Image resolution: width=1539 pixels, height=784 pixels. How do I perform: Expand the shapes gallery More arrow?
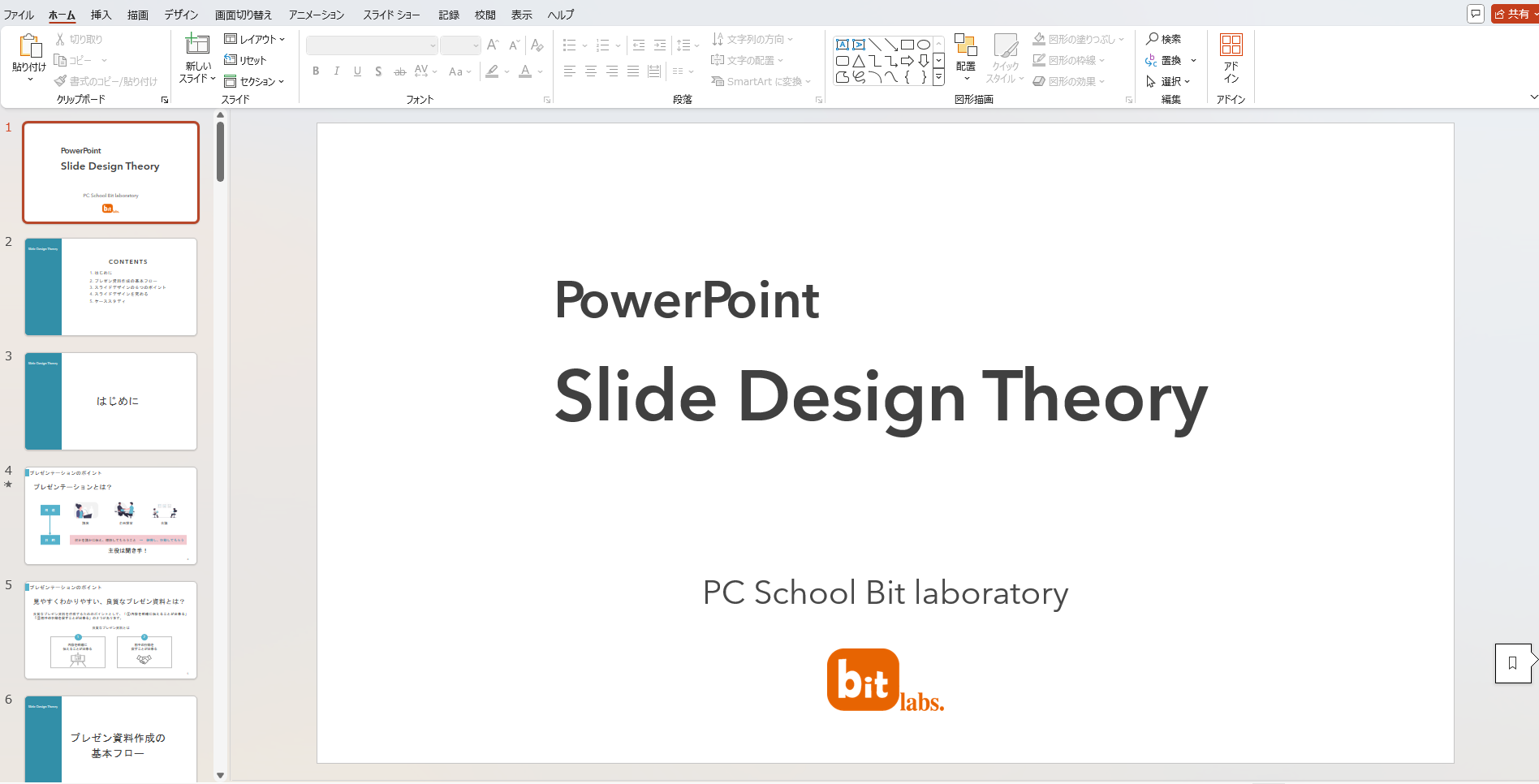pyautogui.click(x=938, y=78)
